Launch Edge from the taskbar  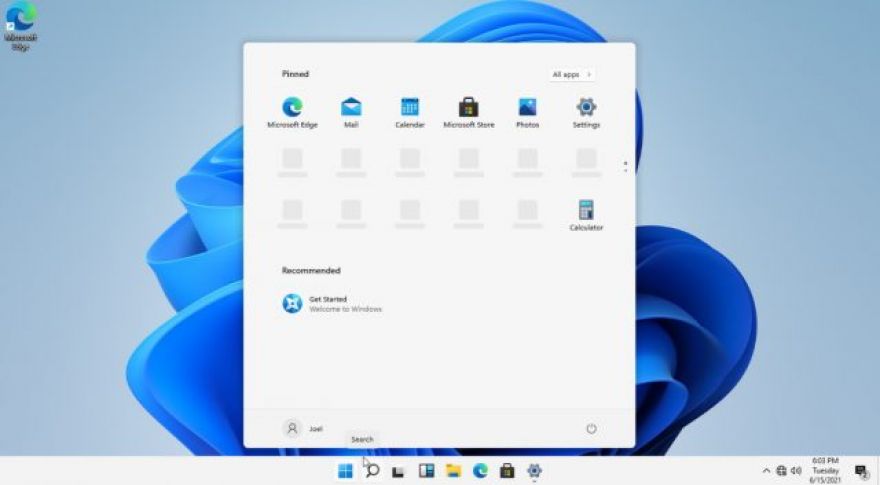click(480, 470)
